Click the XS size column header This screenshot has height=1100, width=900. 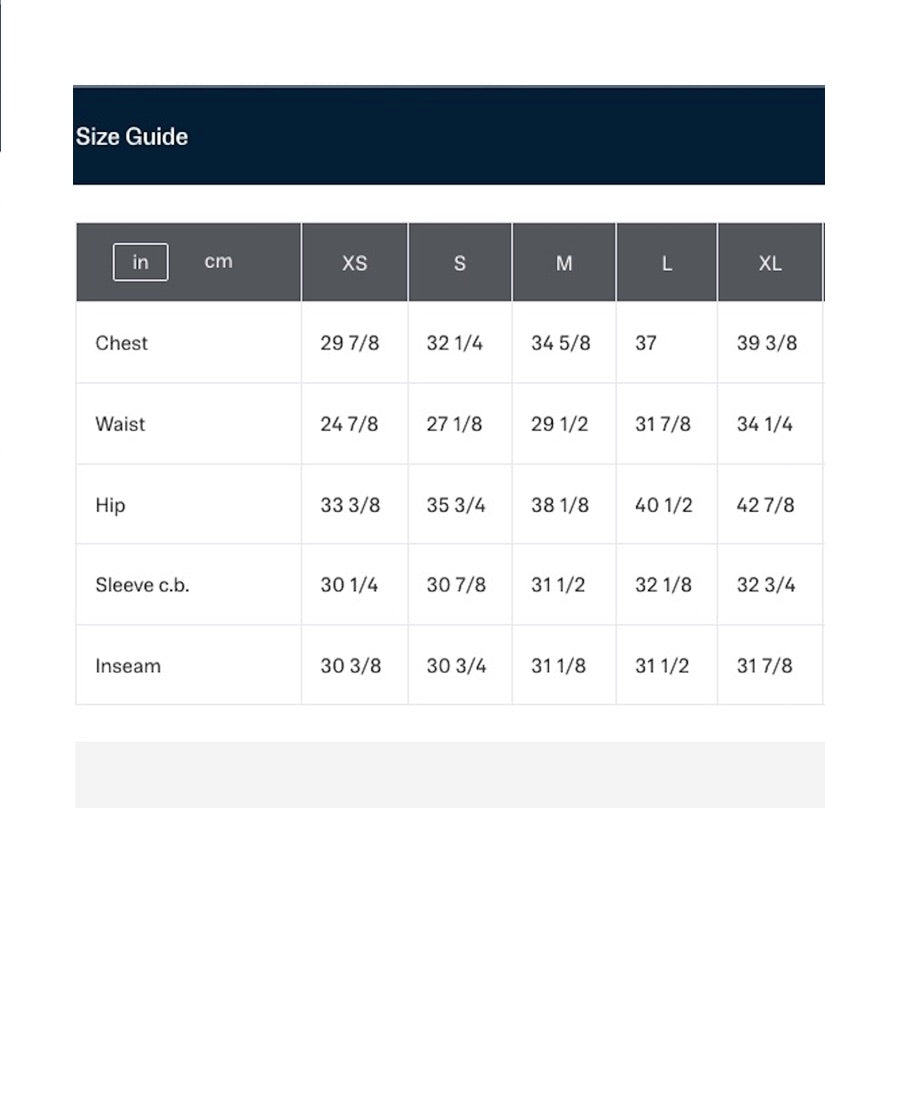point(354,263)
